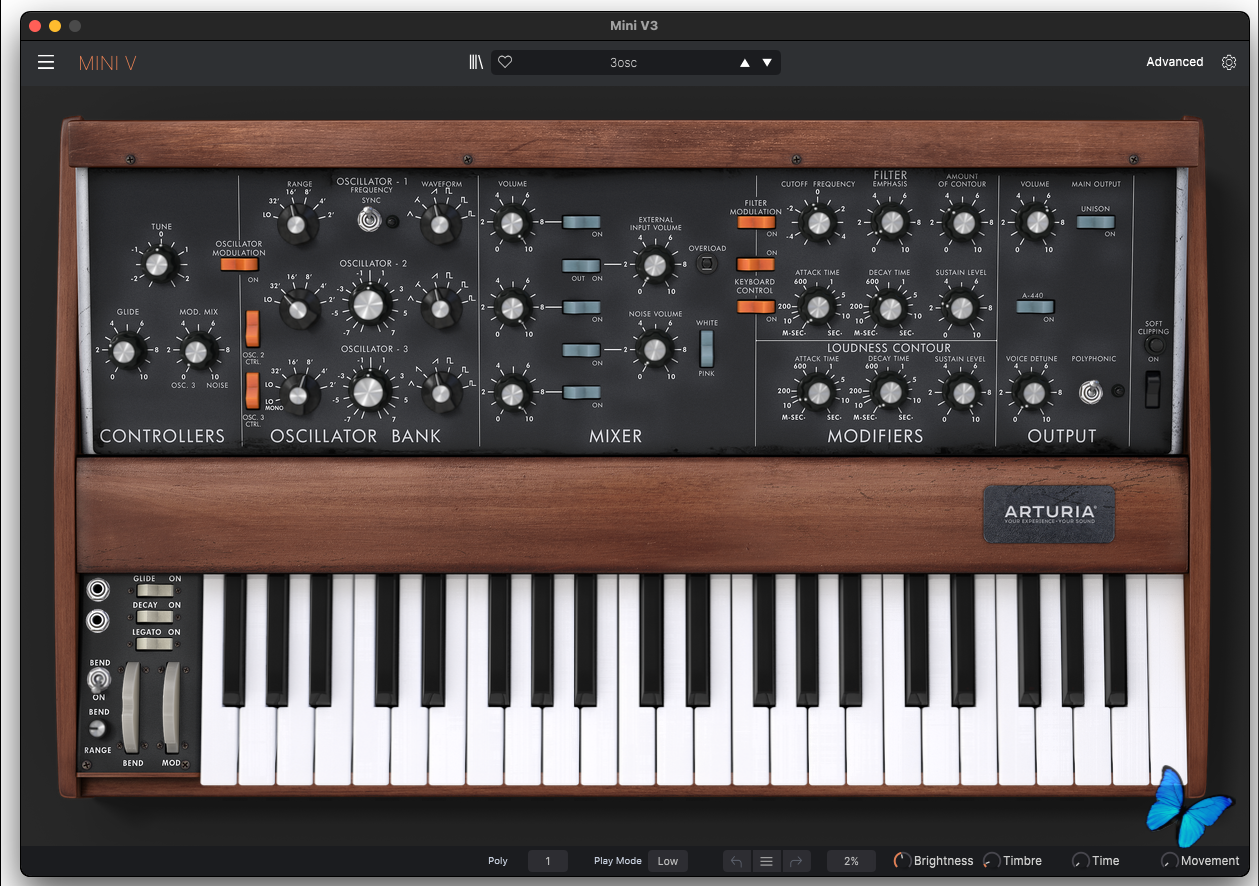Toggle the A-440 tone switch
This screenshot has height=886, width=1259.
1034,307
